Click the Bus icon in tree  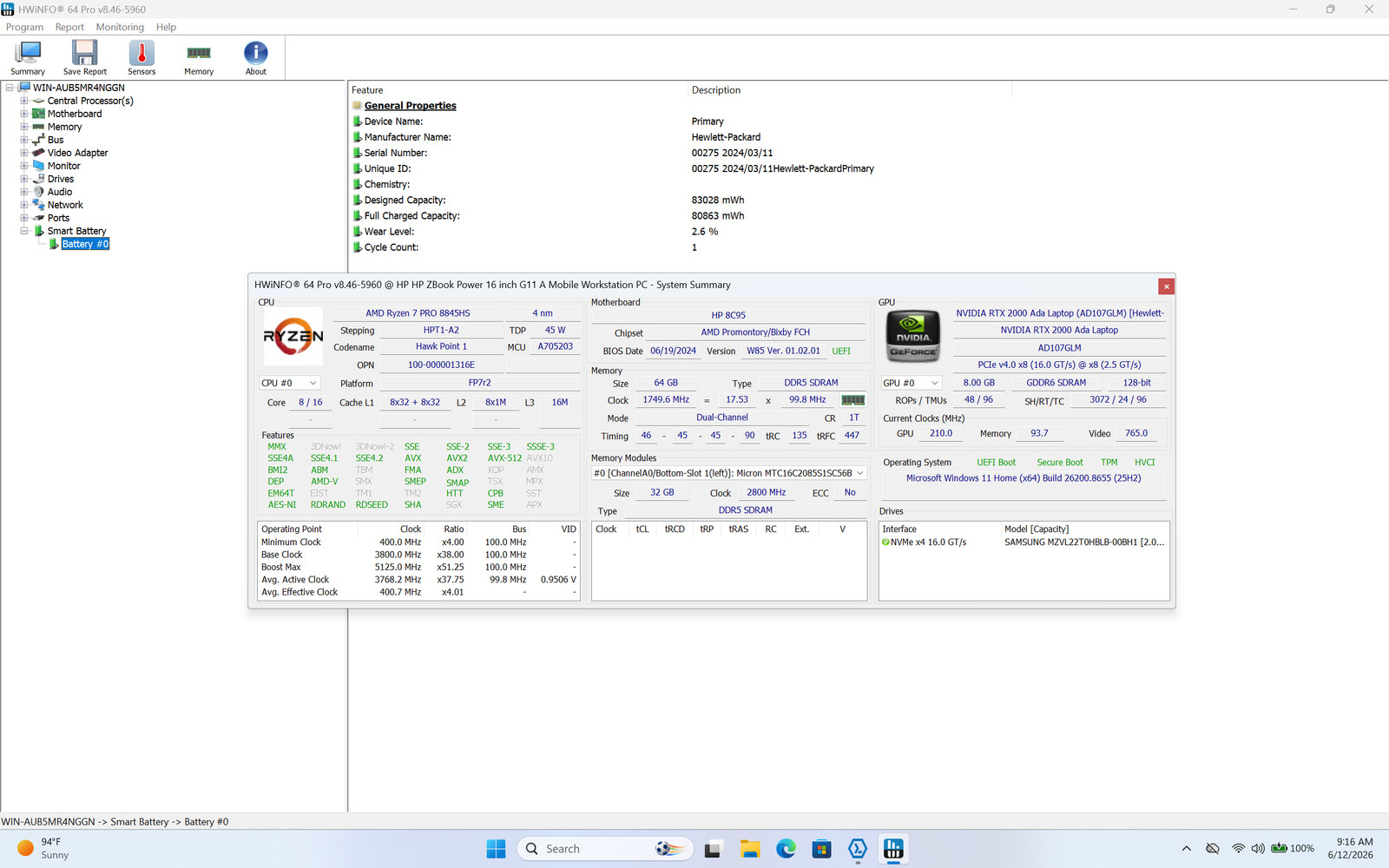(x=38, y=140)
